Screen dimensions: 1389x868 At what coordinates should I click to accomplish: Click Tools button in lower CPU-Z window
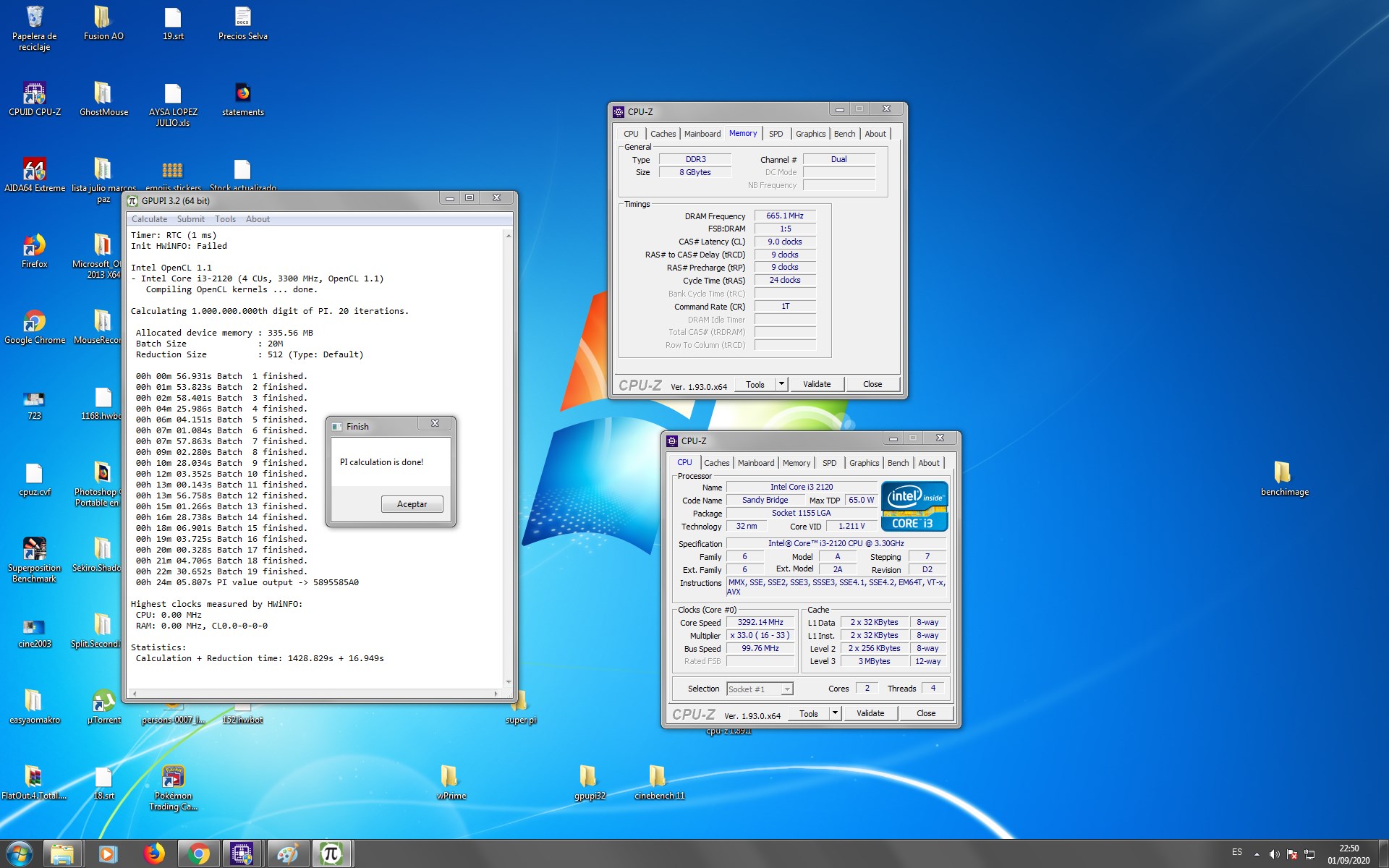pyautogui.click(x=809, y=713)
